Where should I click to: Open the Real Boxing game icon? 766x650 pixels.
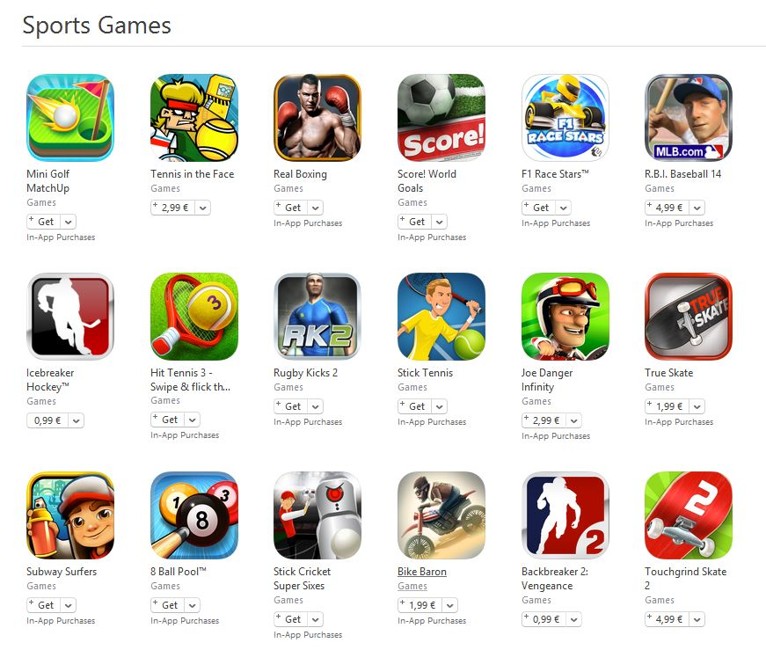click(x=318, y=118)
